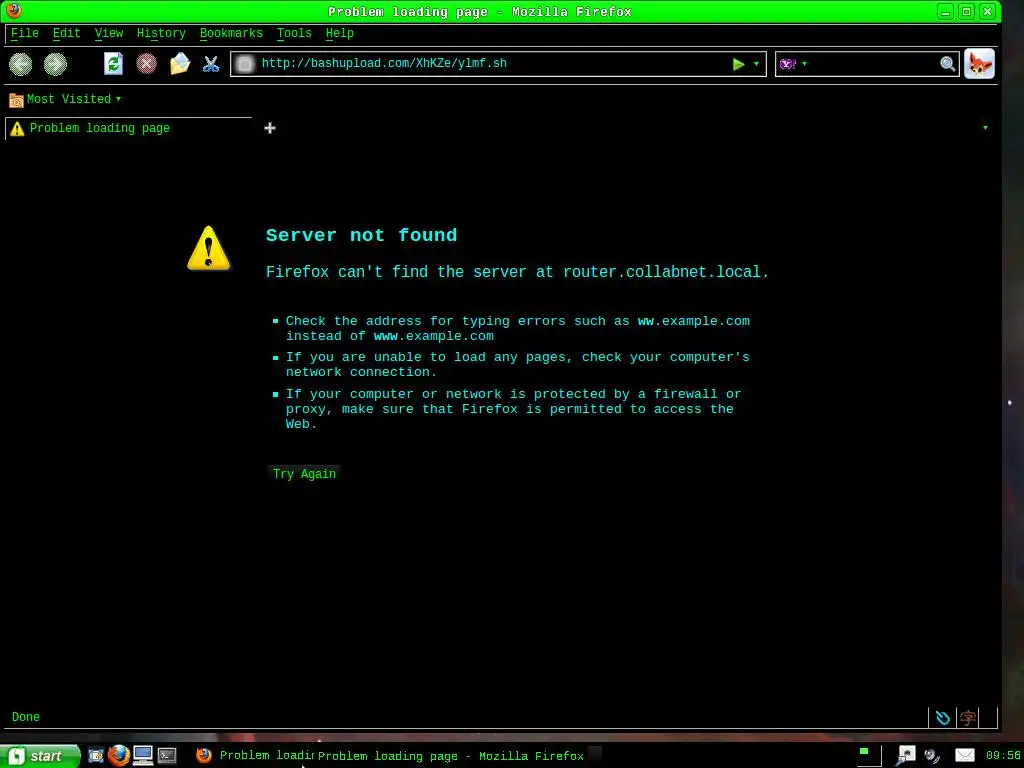1024x768 pixels.
Task: Reload the page with the refresh icon
Action: coord(113,63)
